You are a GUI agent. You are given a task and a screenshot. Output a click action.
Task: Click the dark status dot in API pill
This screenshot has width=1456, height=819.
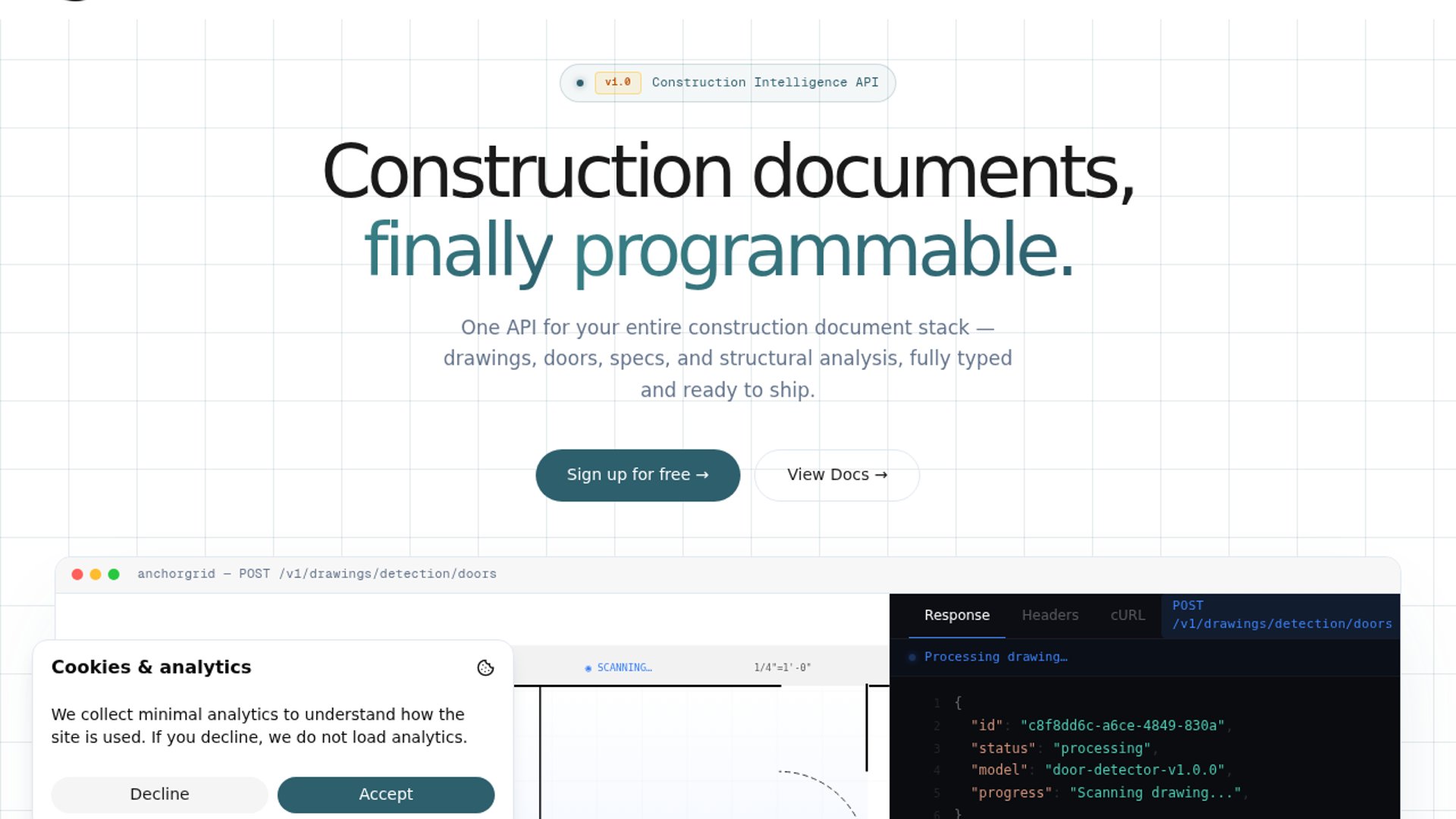pos(580,83)
